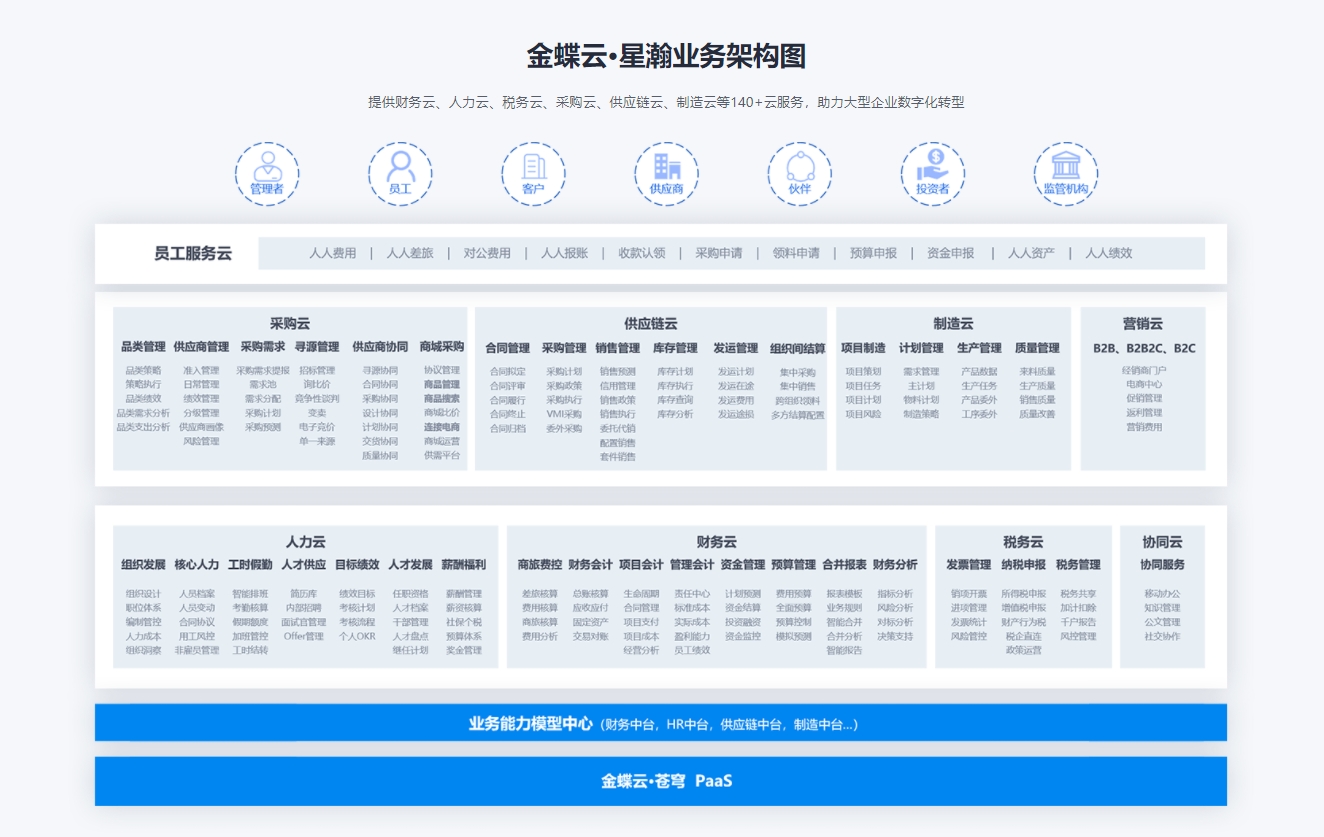Screen dimensions: 1324x837
Task: Click 供需平台 under 商城采购
Action: pos(442,455)
